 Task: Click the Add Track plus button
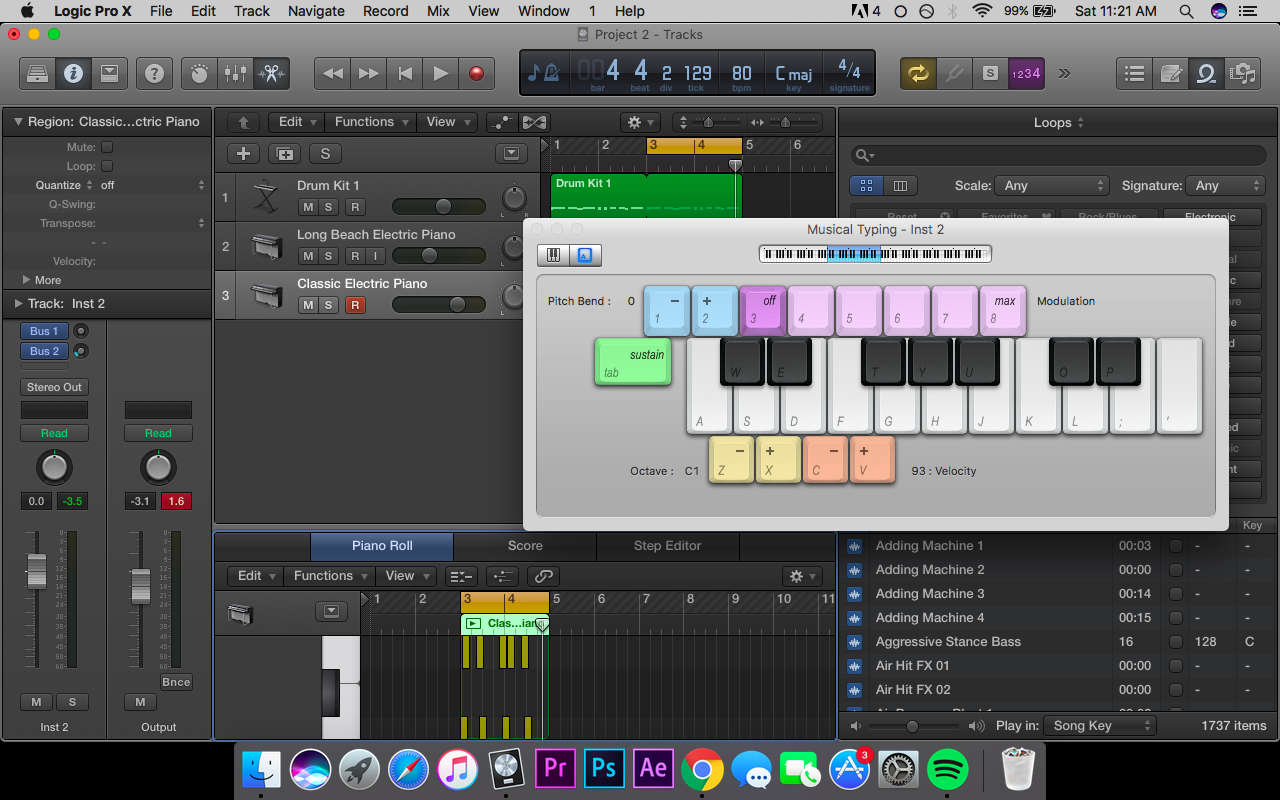pos(243,153)
